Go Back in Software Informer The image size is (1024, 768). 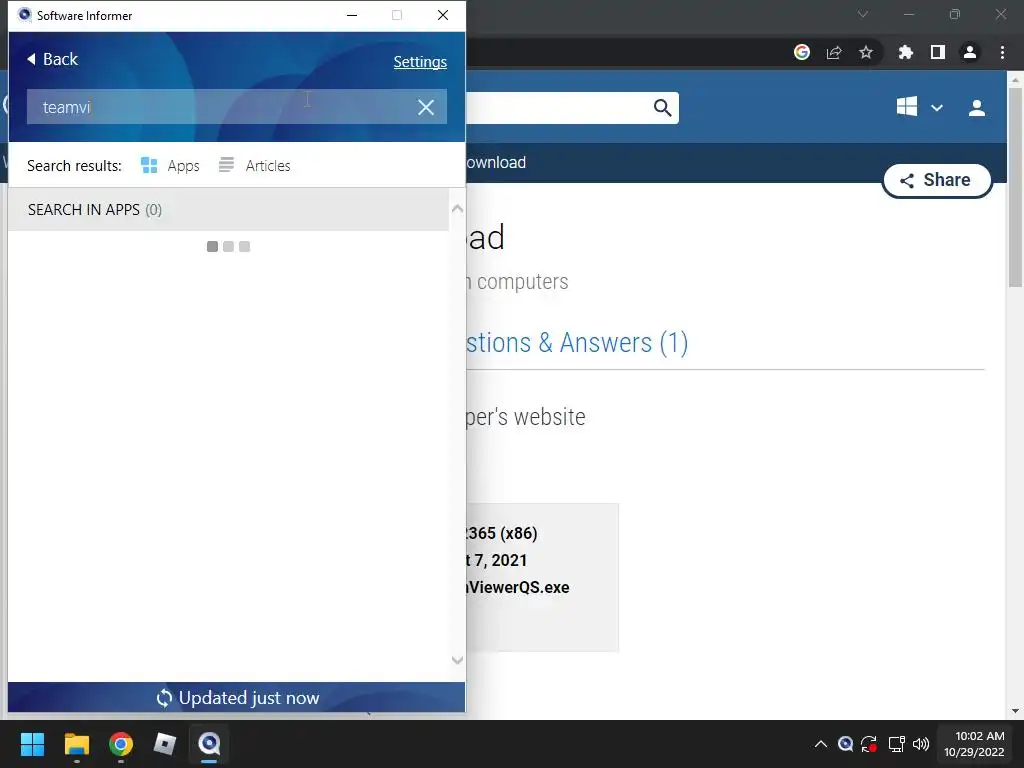[x=52, y=59]
